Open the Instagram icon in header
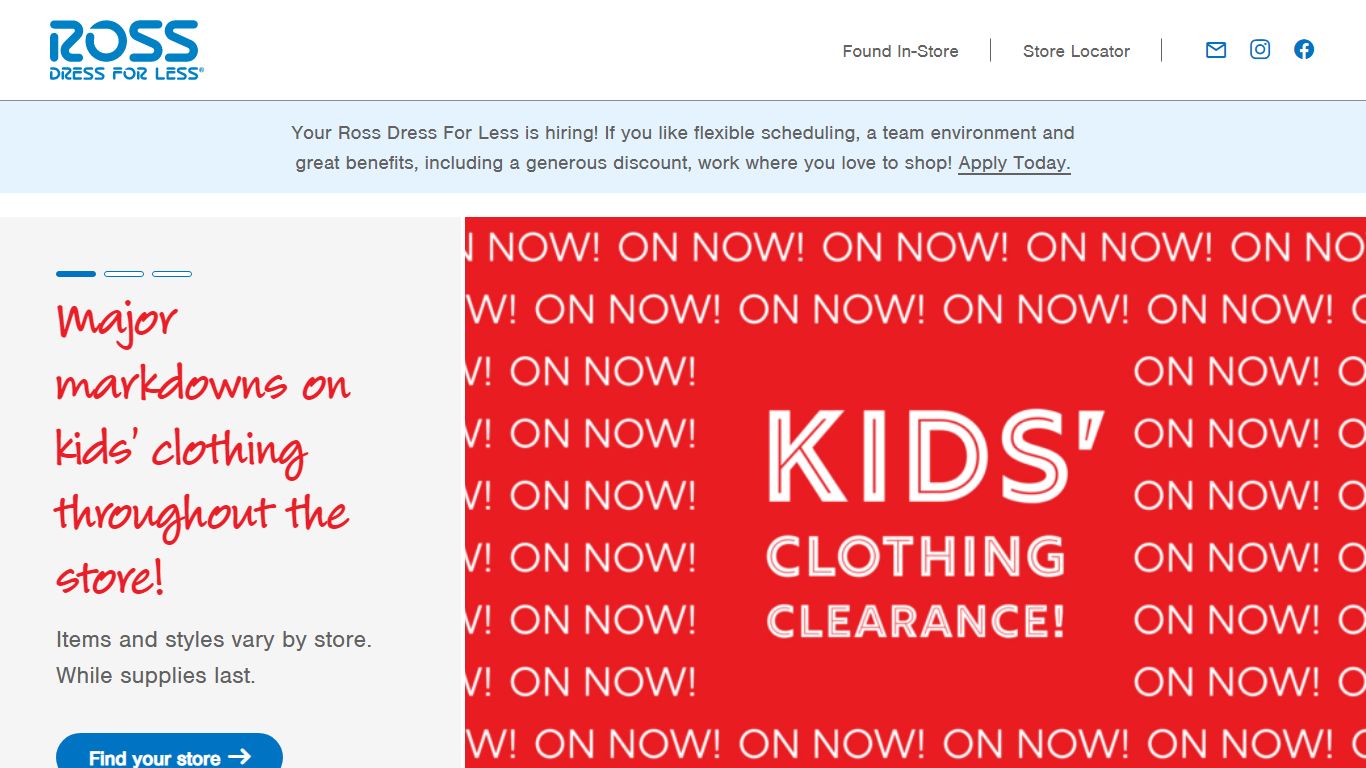The image size is (1366, 768). coord(1260,50)
